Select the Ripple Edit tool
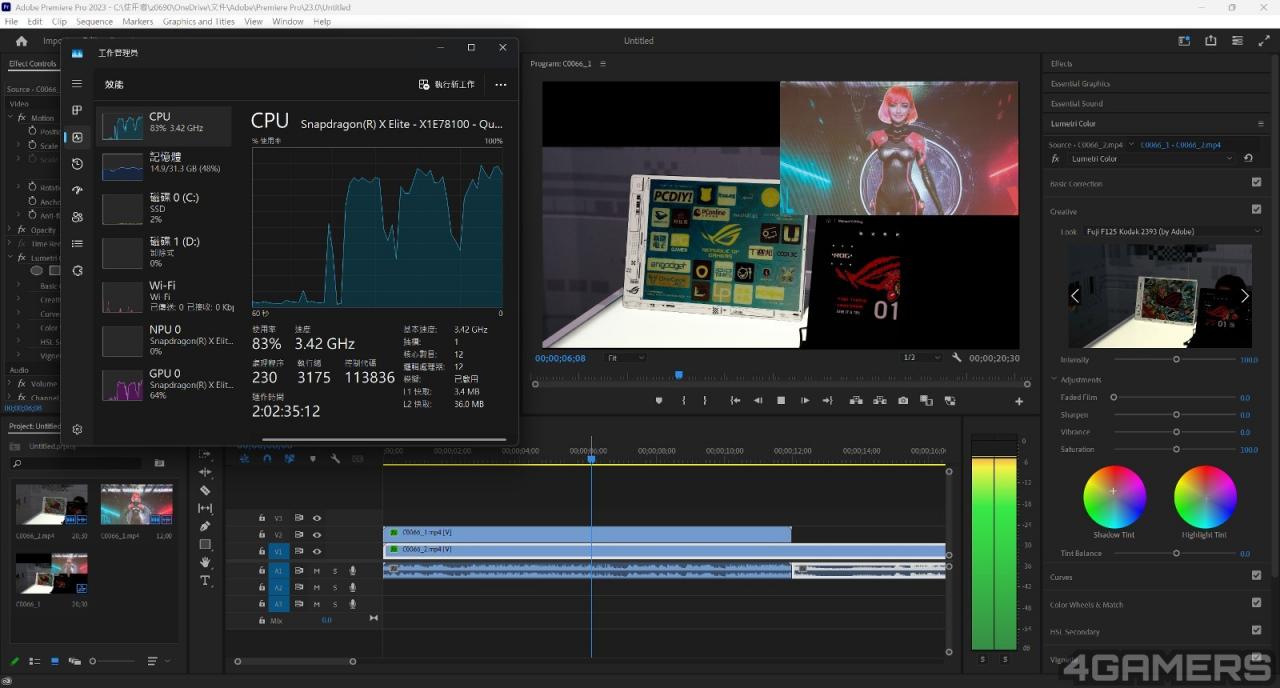 tap(205, 472)
